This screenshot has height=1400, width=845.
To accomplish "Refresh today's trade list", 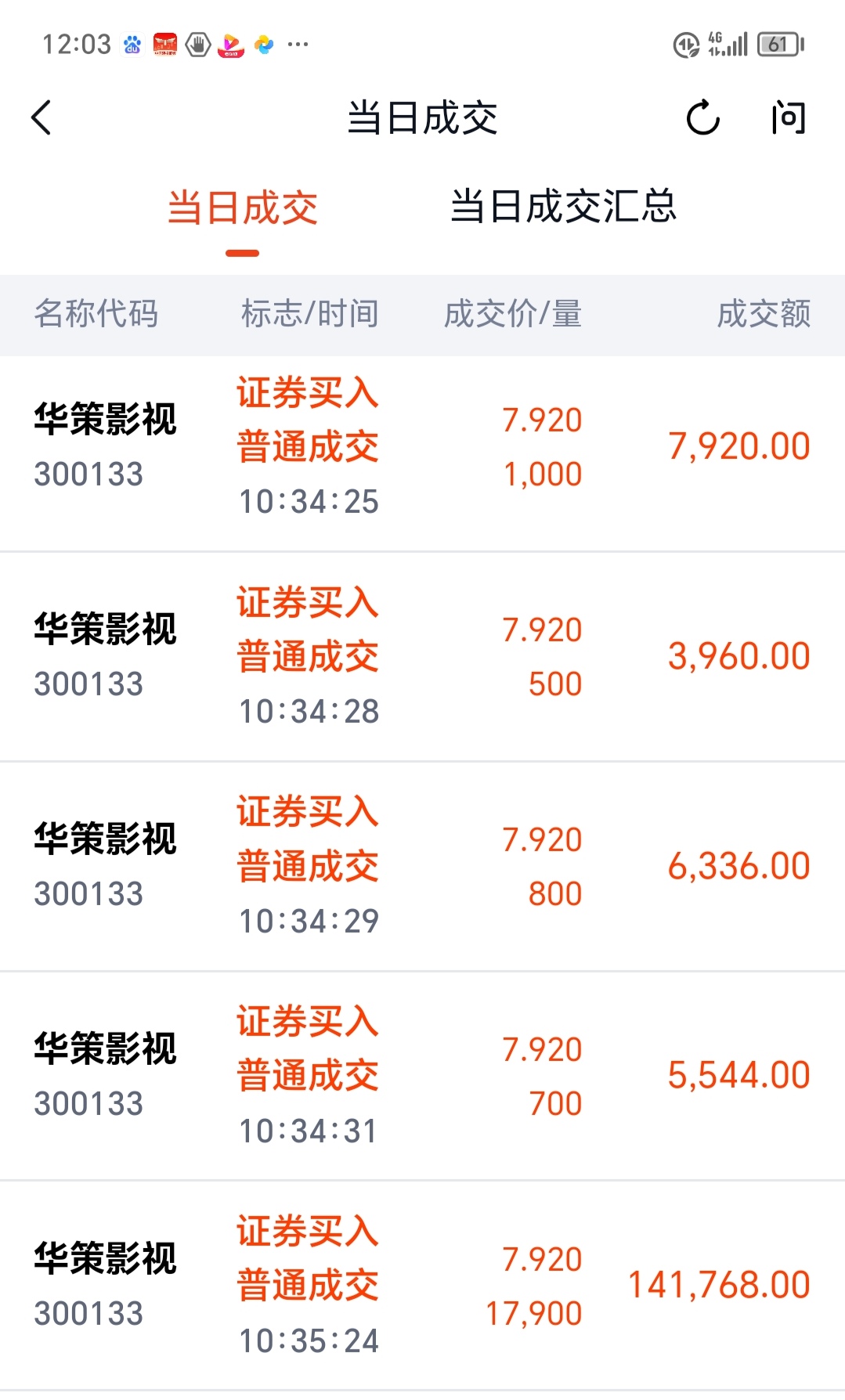I will [x=702, y=118].
